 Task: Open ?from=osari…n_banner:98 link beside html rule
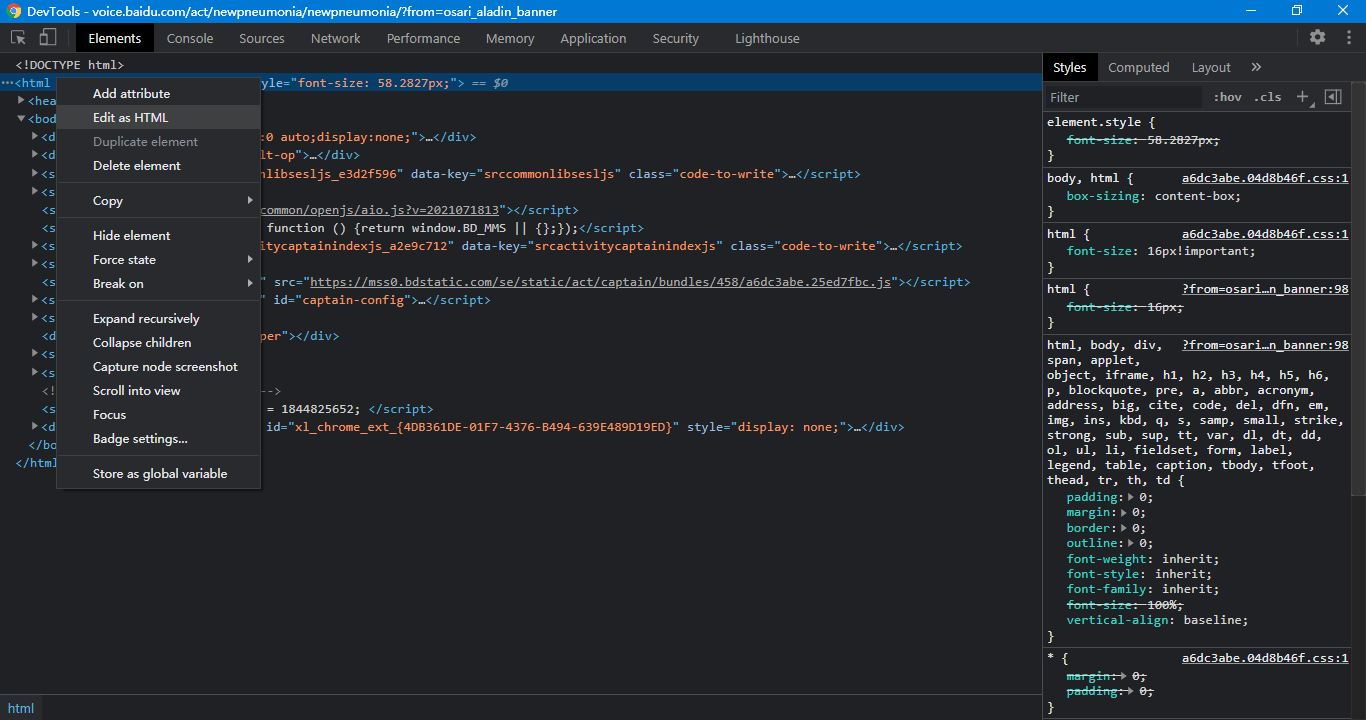(1265, 289)
